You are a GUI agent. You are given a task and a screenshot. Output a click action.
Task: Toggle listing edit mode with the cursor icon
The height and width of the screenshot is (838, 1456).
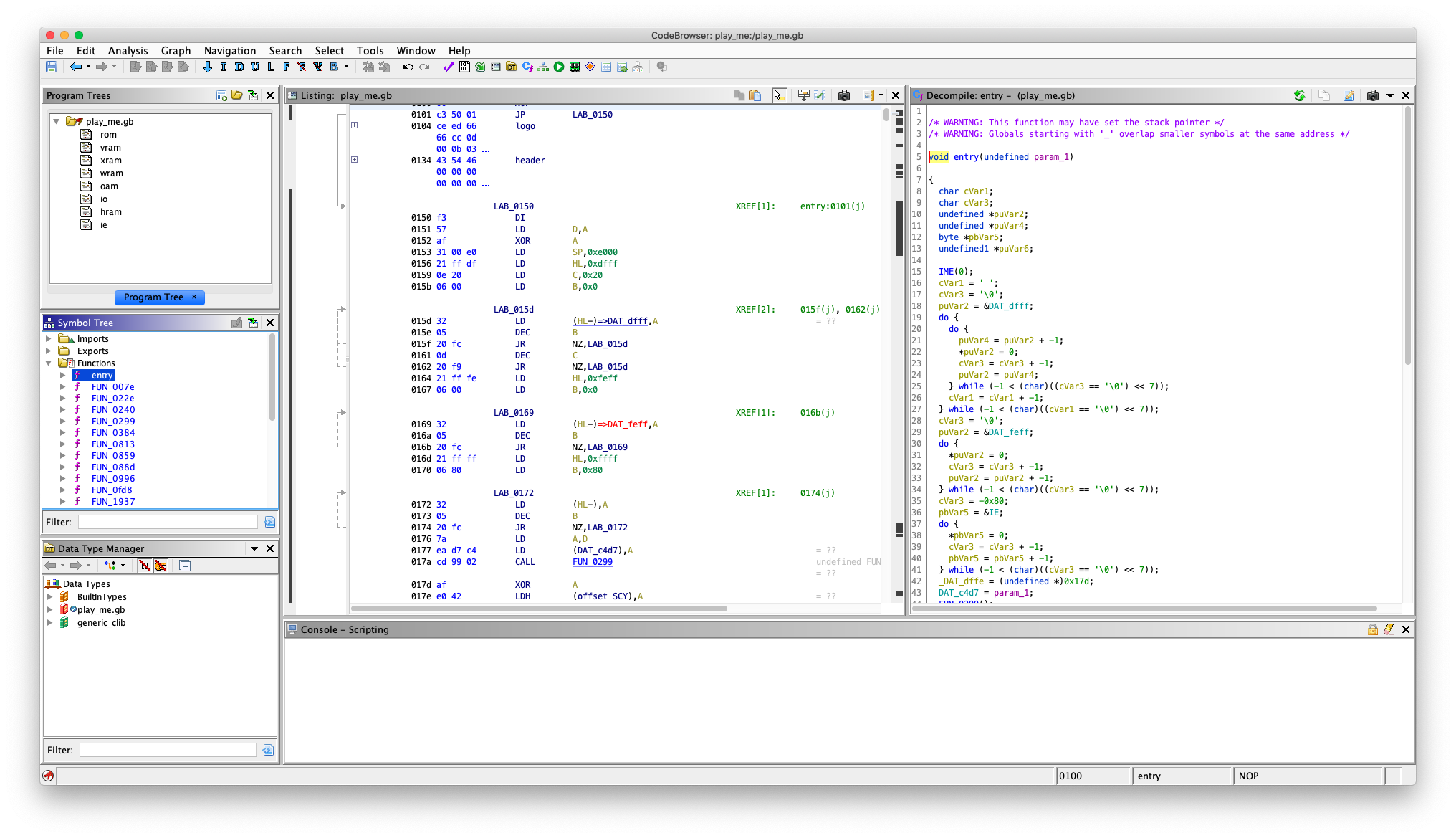[x=779, y=95]
